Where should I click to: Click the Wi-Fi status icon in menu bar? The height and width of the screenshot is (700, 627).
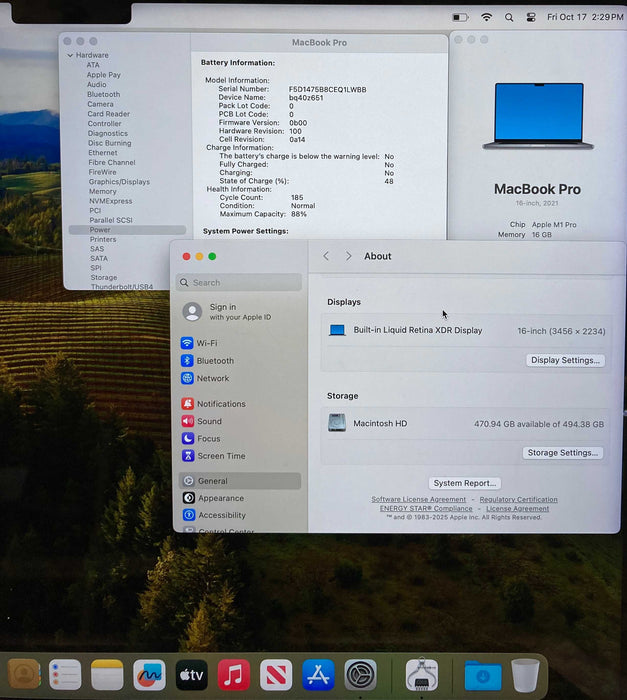pos(486,17)
